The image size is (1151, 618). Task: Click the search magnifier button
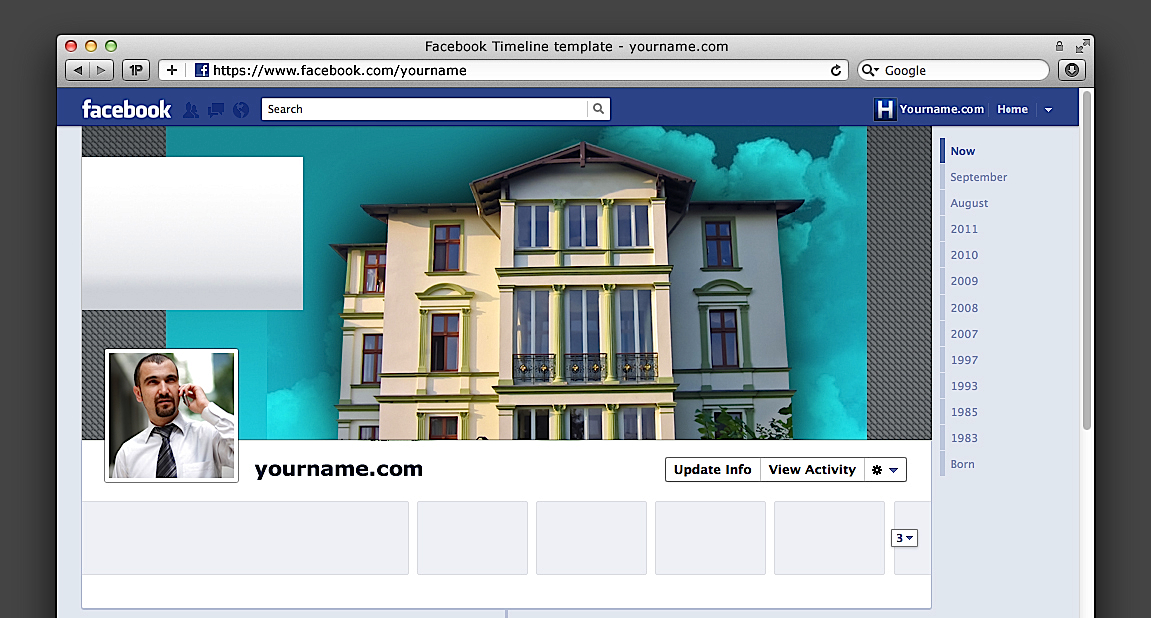[x=598, y=109]
